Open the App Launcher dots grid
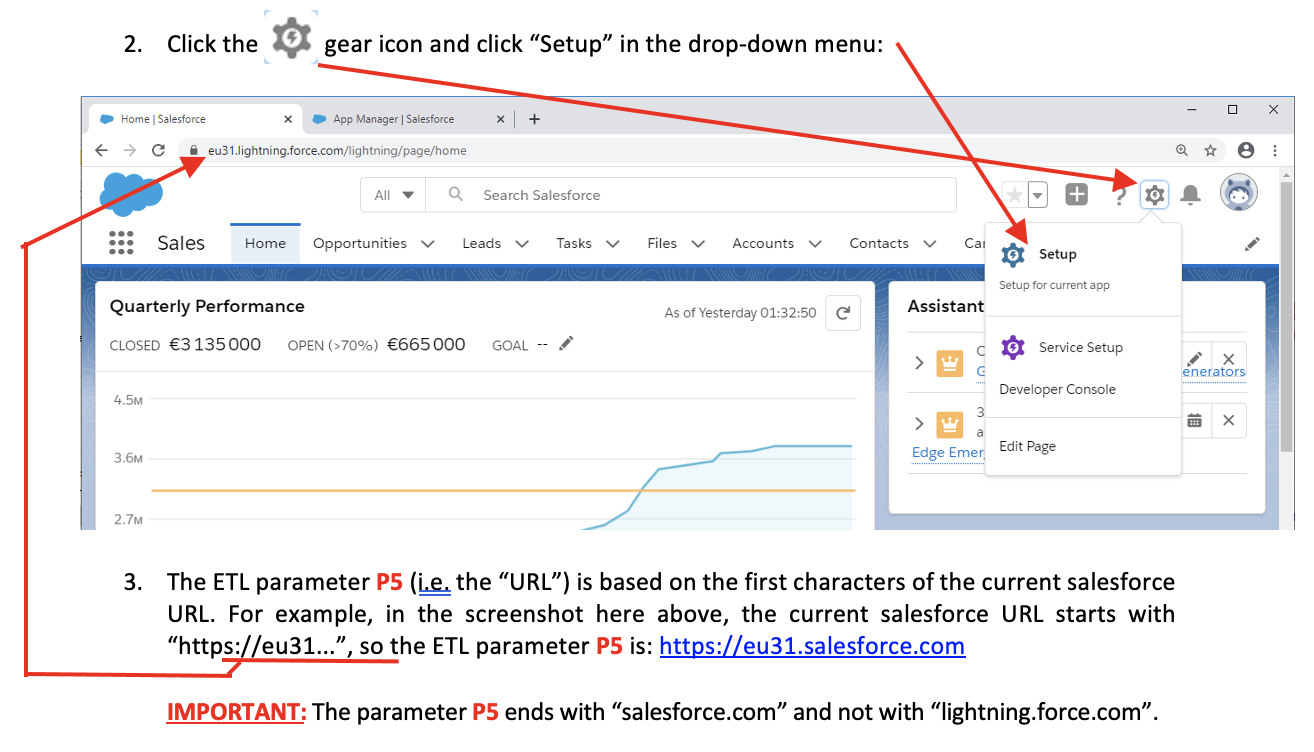The width and height of the screenshot is (1314, 752). [121, 243]
